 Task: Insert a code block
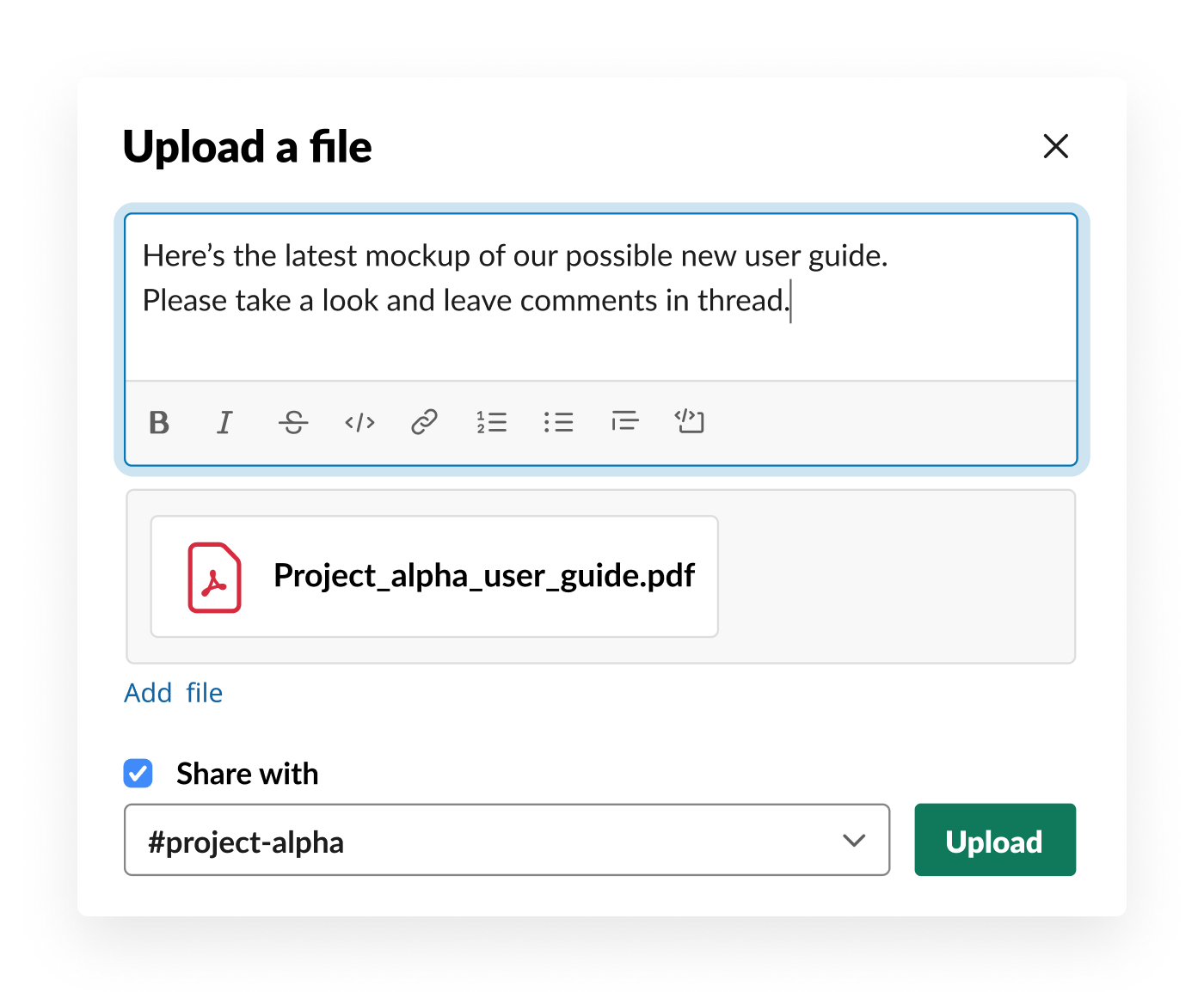coord(690,421)
